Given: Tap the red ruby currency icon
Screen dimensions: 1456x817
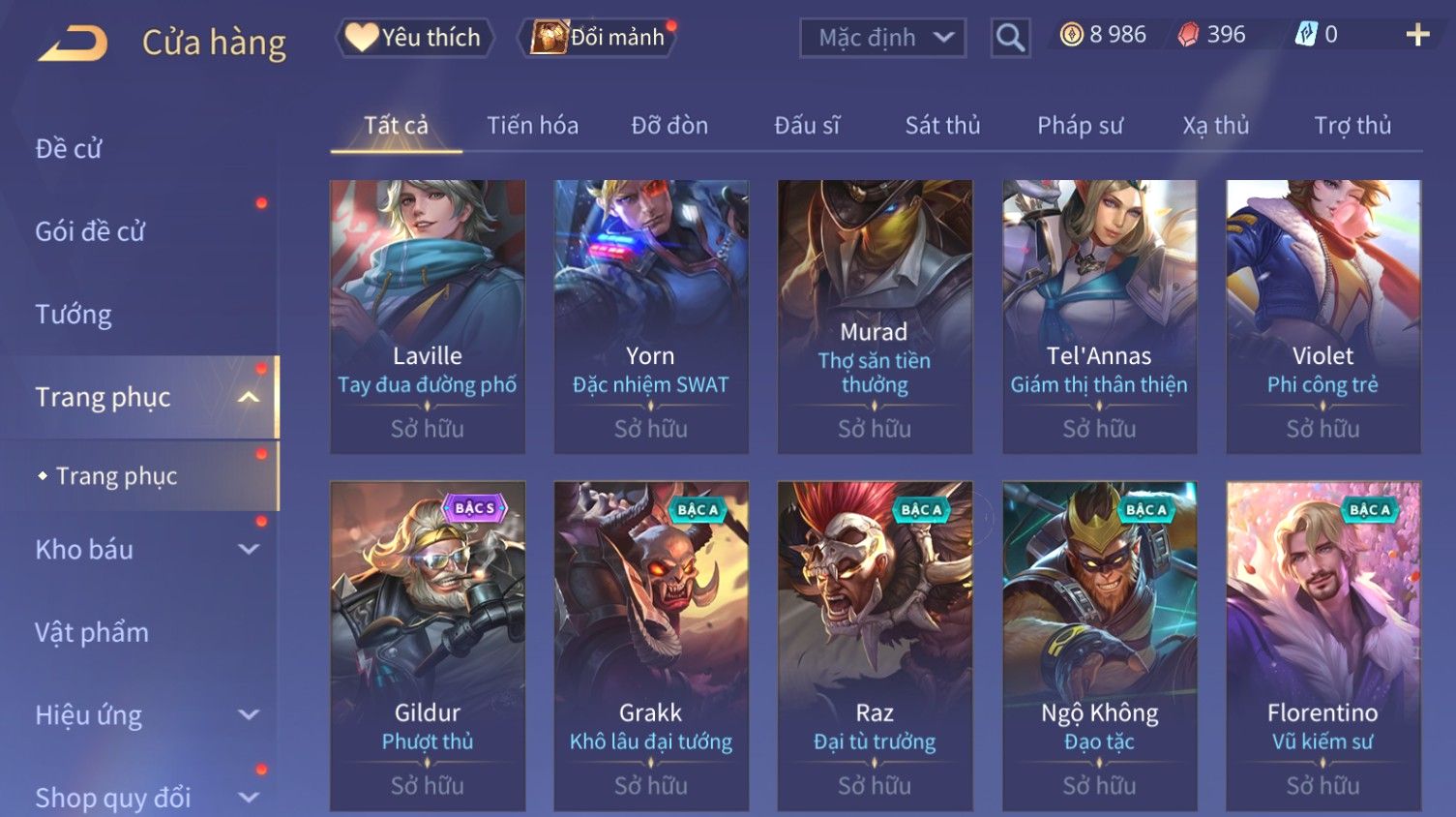Looking at the screenshot, I should [x=1188, y=35].
